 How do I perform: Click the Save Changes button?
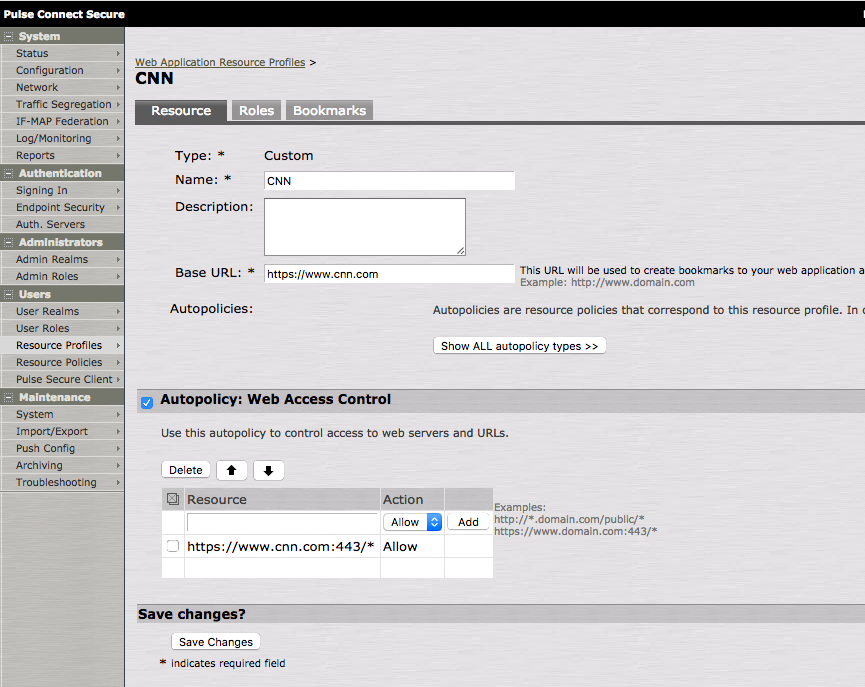click(215, 641)
